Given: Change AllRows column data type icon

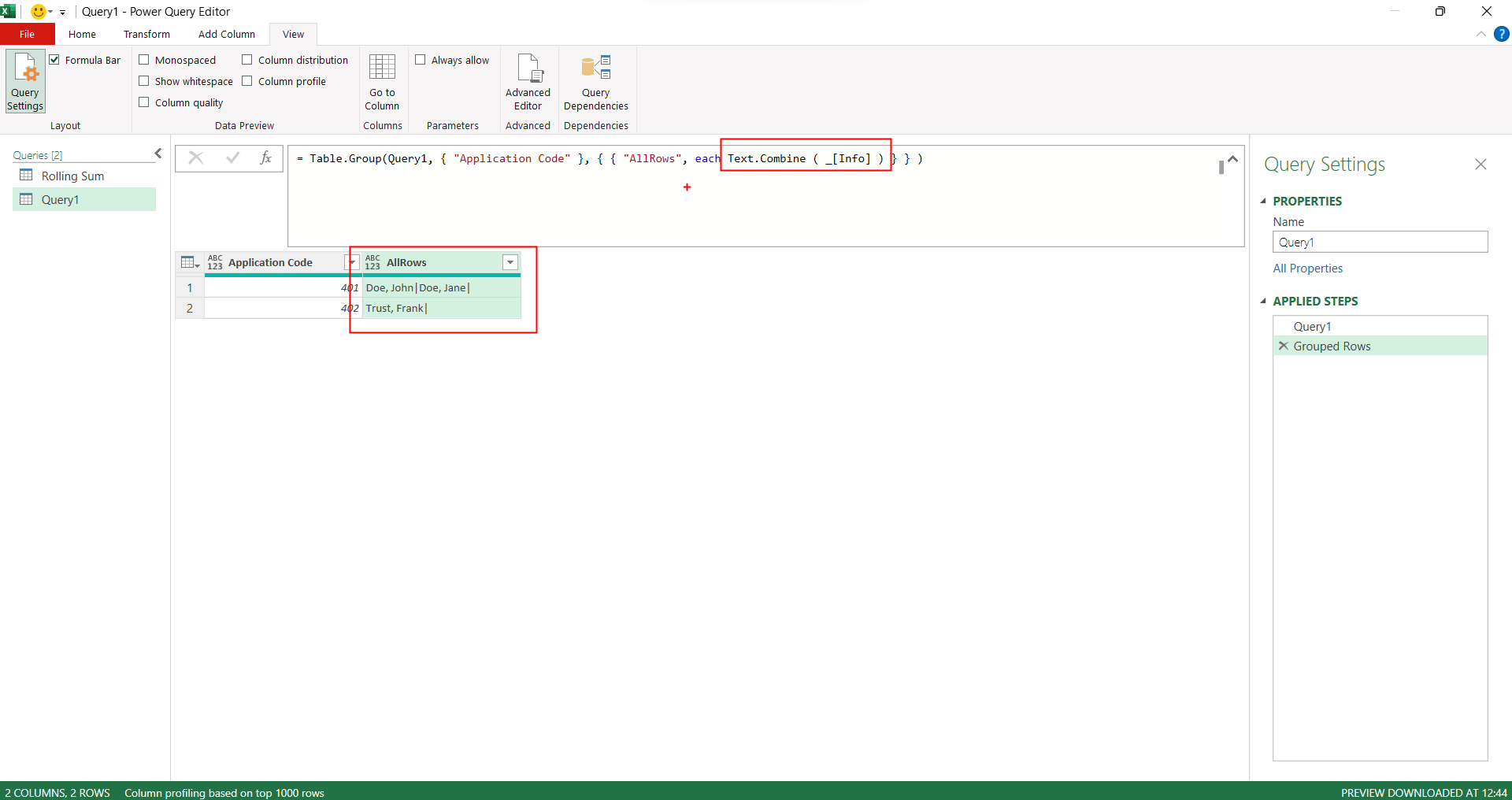Looking at the screenshot, I should click(x=372, y=262).
